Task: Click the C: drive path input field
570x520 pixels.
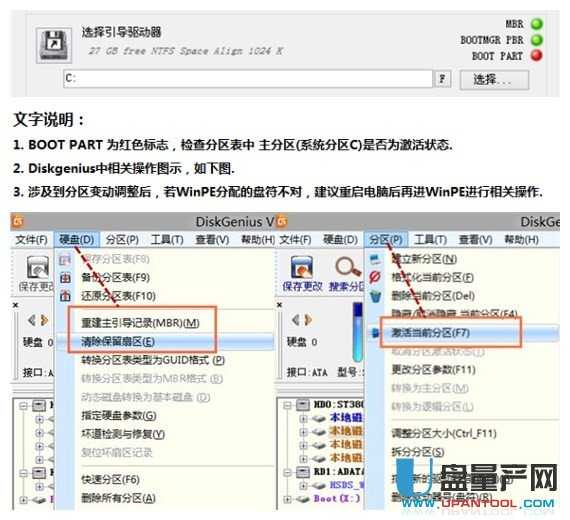Action: point(248,79)
